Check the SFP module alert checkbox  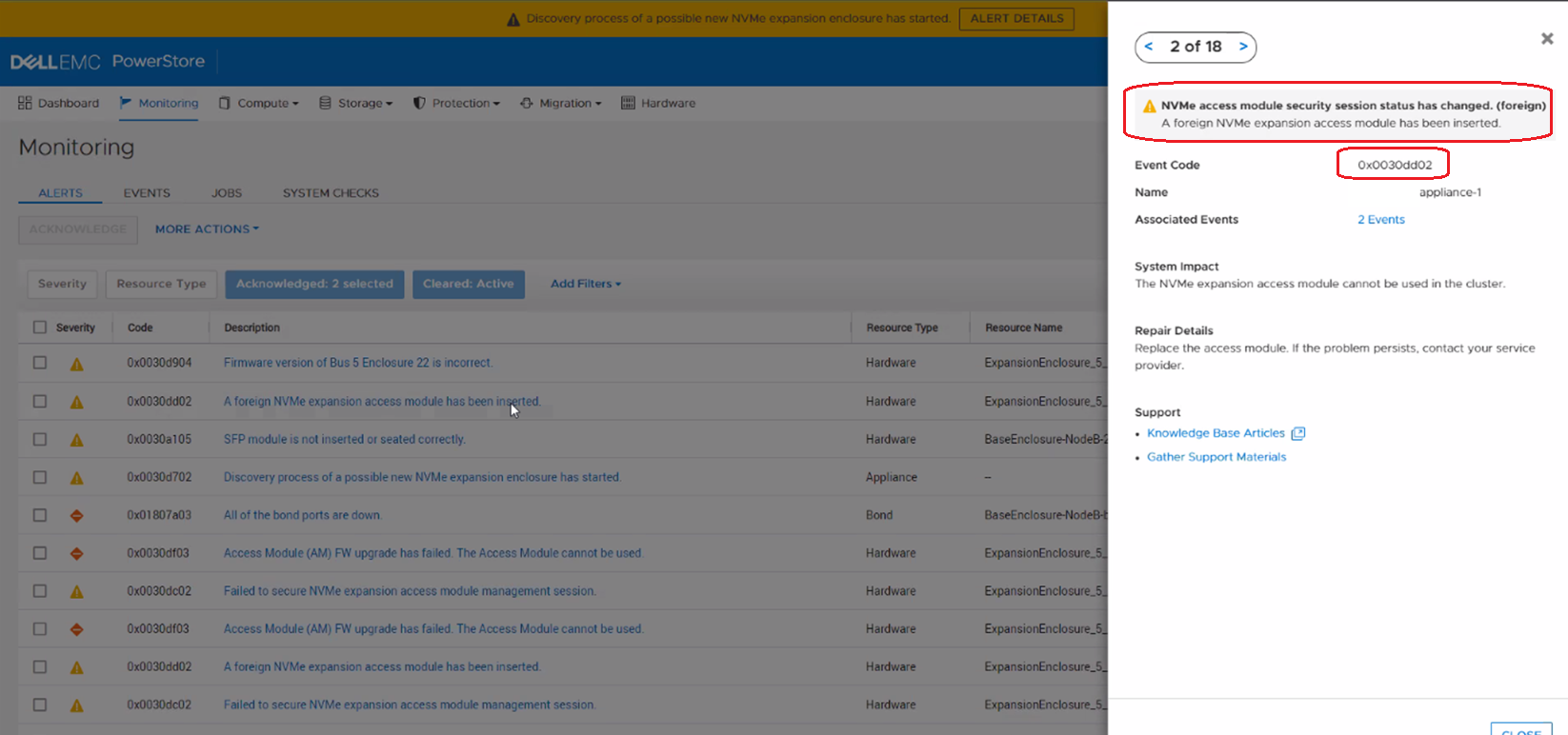[40, 439]
